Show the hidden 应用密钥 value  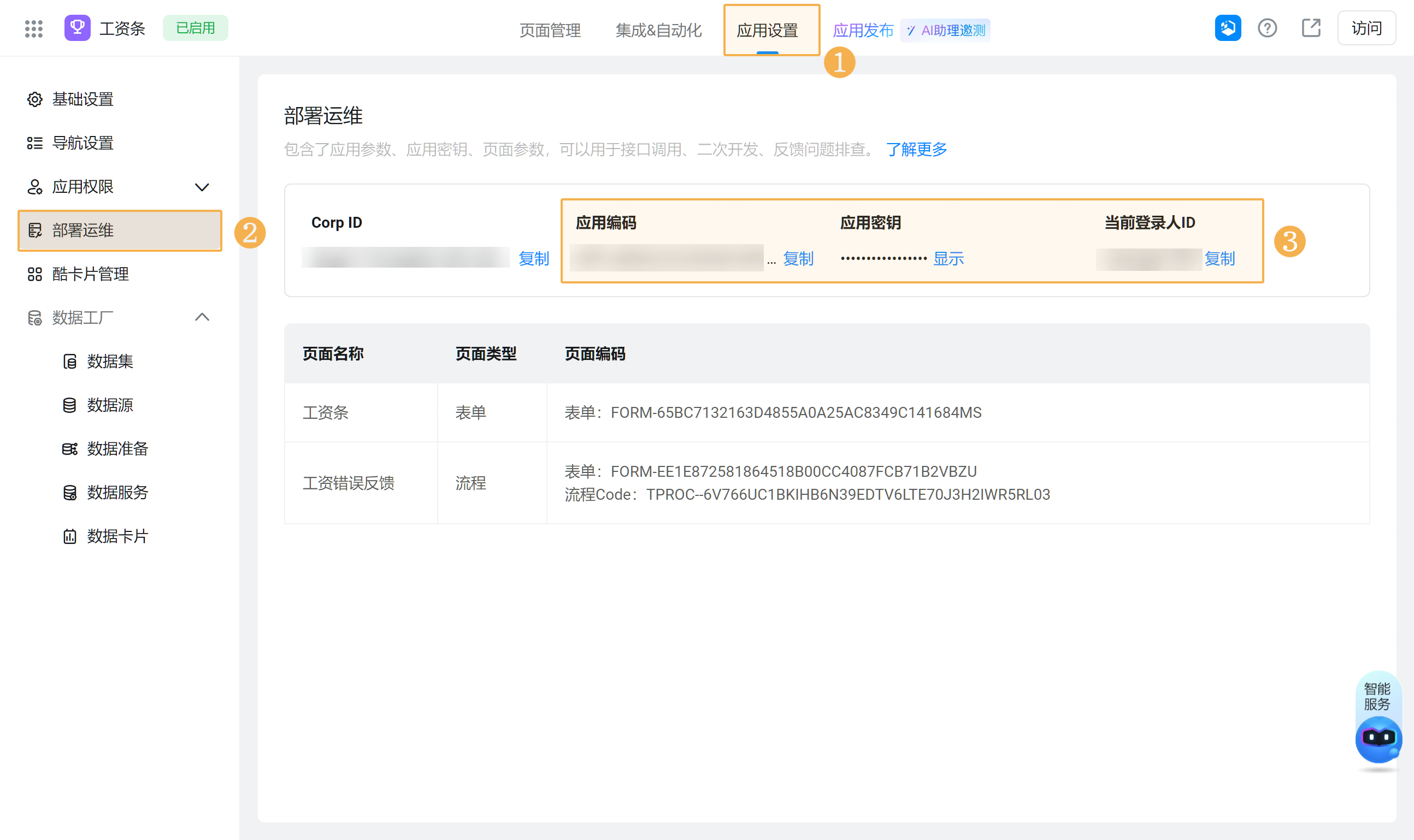tap(948, 259)
